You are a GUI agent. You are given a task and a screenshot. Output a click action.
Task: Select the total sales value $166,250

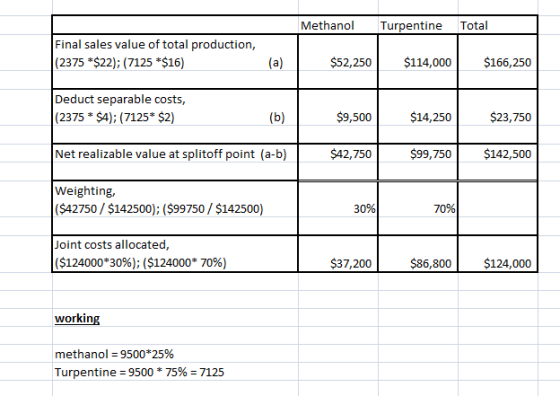click(508, 62)
